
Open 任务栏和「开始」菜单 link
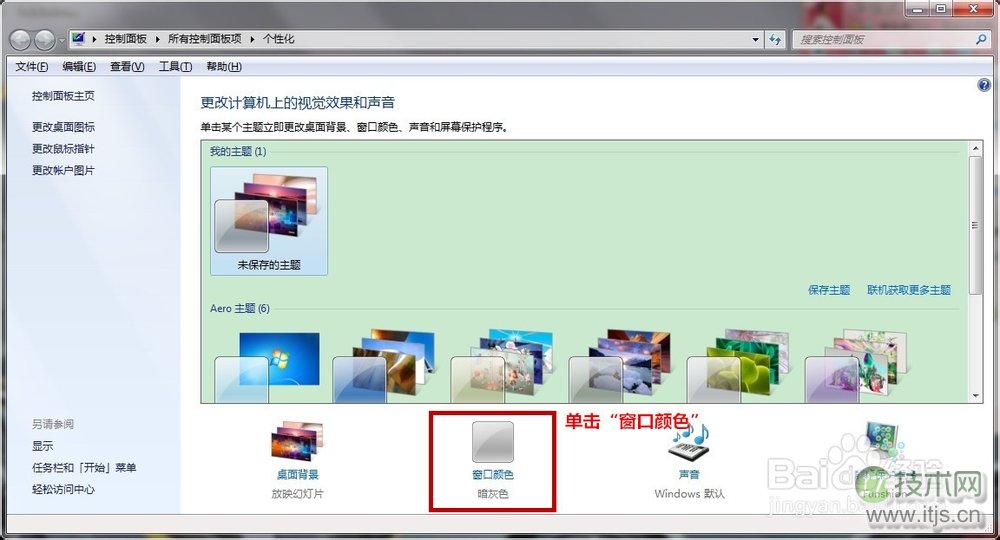tap(84, 467)
